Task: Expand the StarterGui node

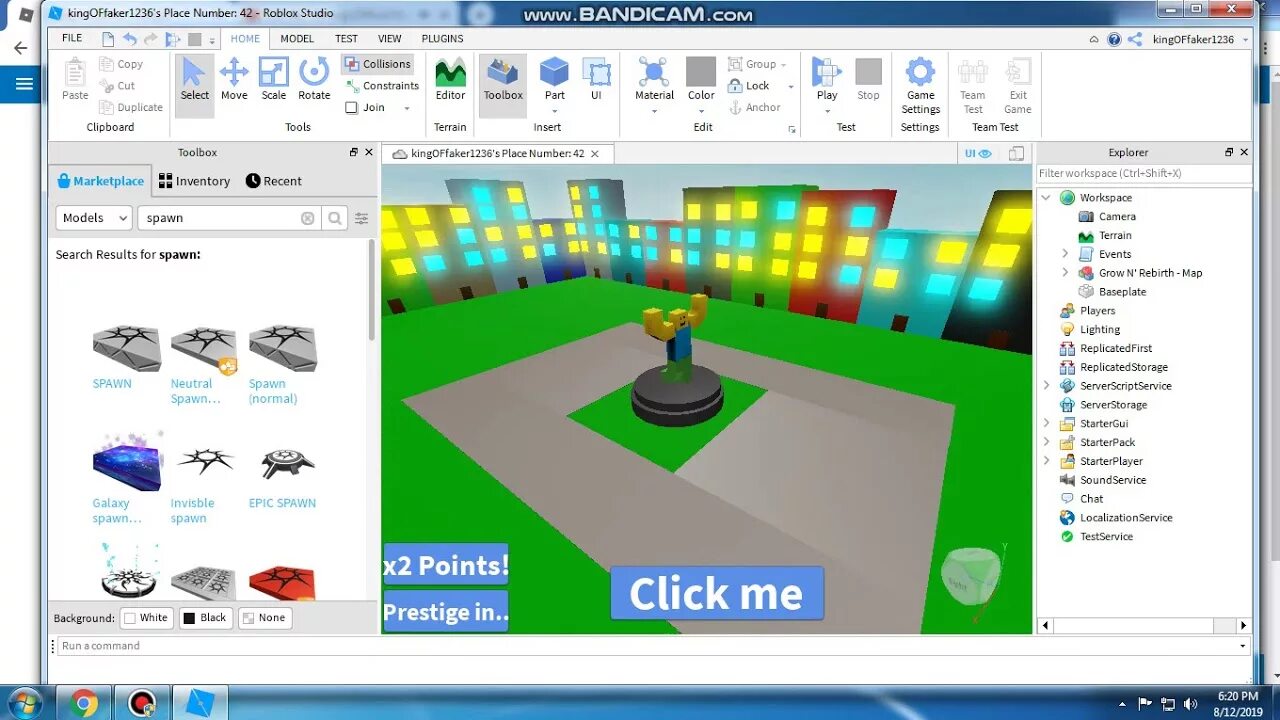Action: pyautogui.click(x=1046, y=424)
